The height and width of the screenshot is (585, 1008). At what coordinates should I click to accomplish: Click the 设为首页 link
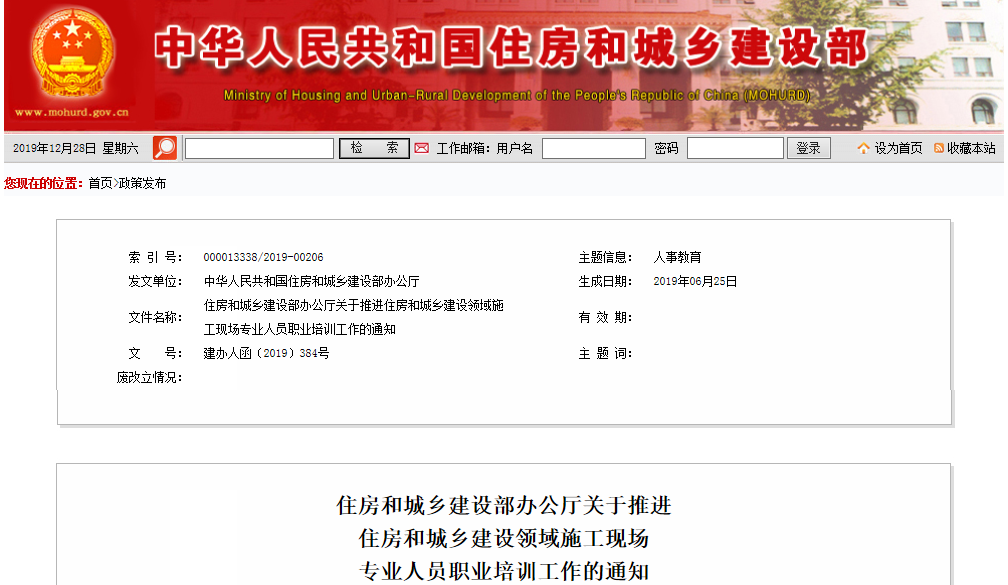click(x=898, y=148)
